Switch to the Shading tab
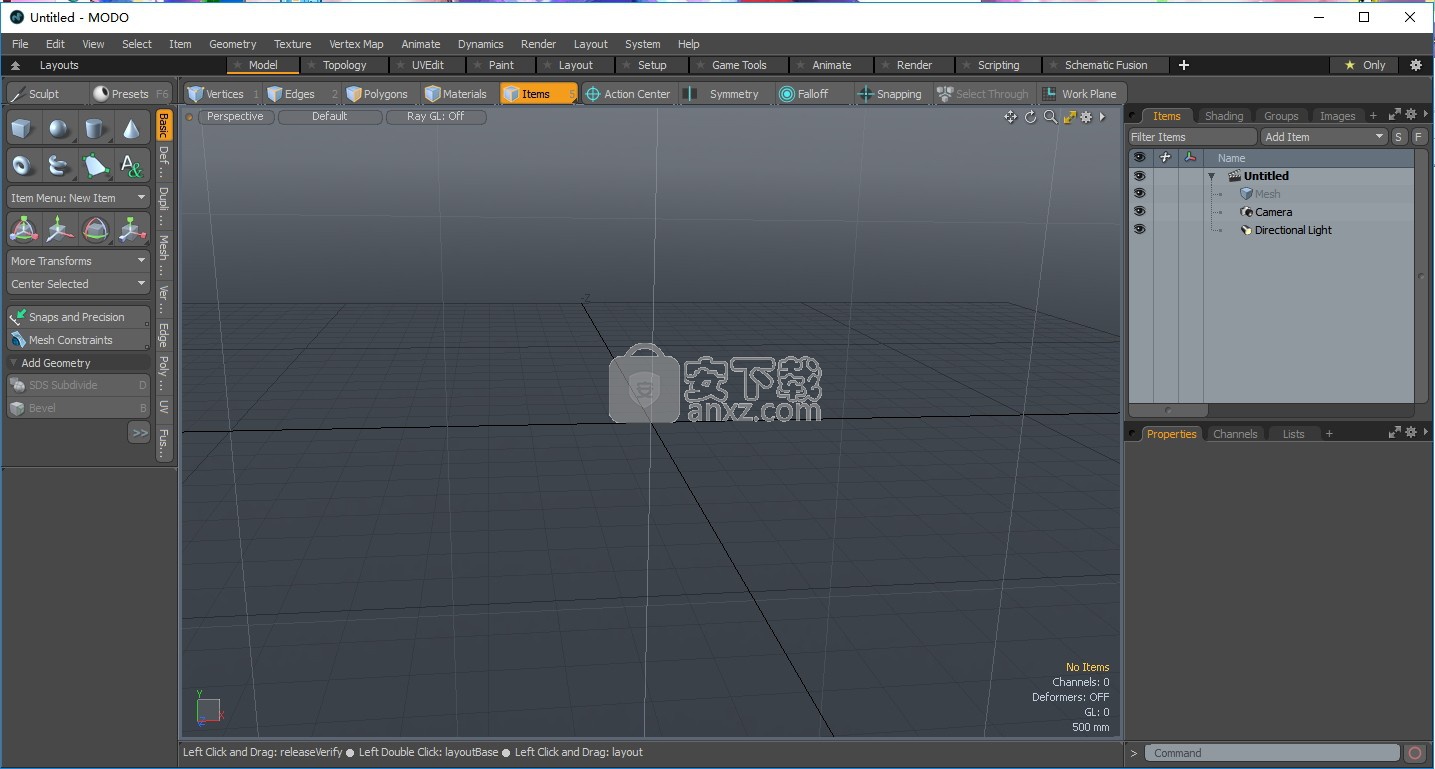1435x769 pixels. pos(1223,116)
